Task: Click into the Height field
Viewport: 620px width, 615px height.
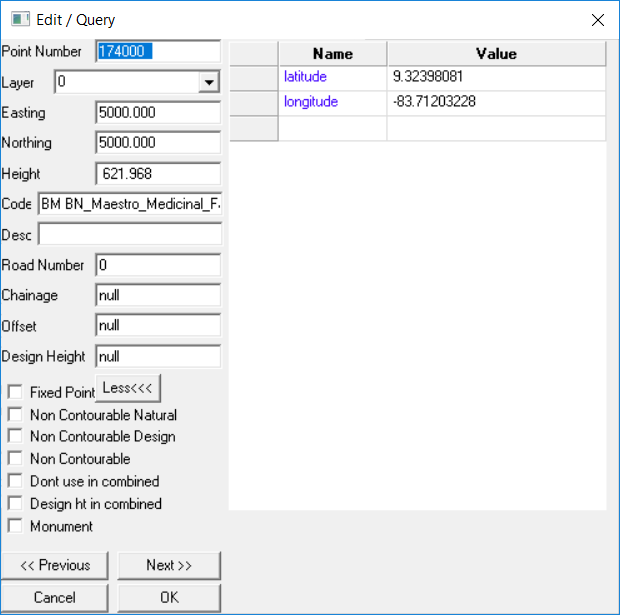Action: pos(157,174)
